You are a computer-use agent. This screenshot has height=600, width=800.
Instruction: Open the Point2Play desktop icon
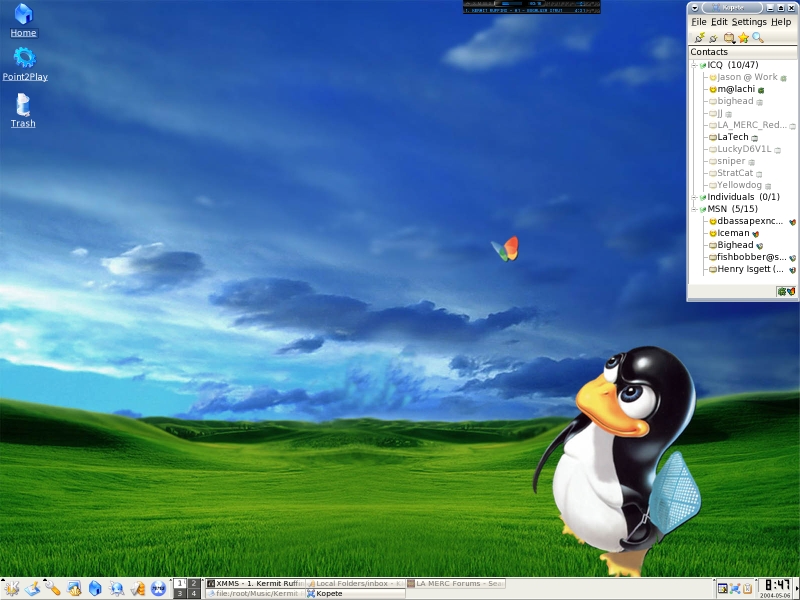click(x=24, y=64)
